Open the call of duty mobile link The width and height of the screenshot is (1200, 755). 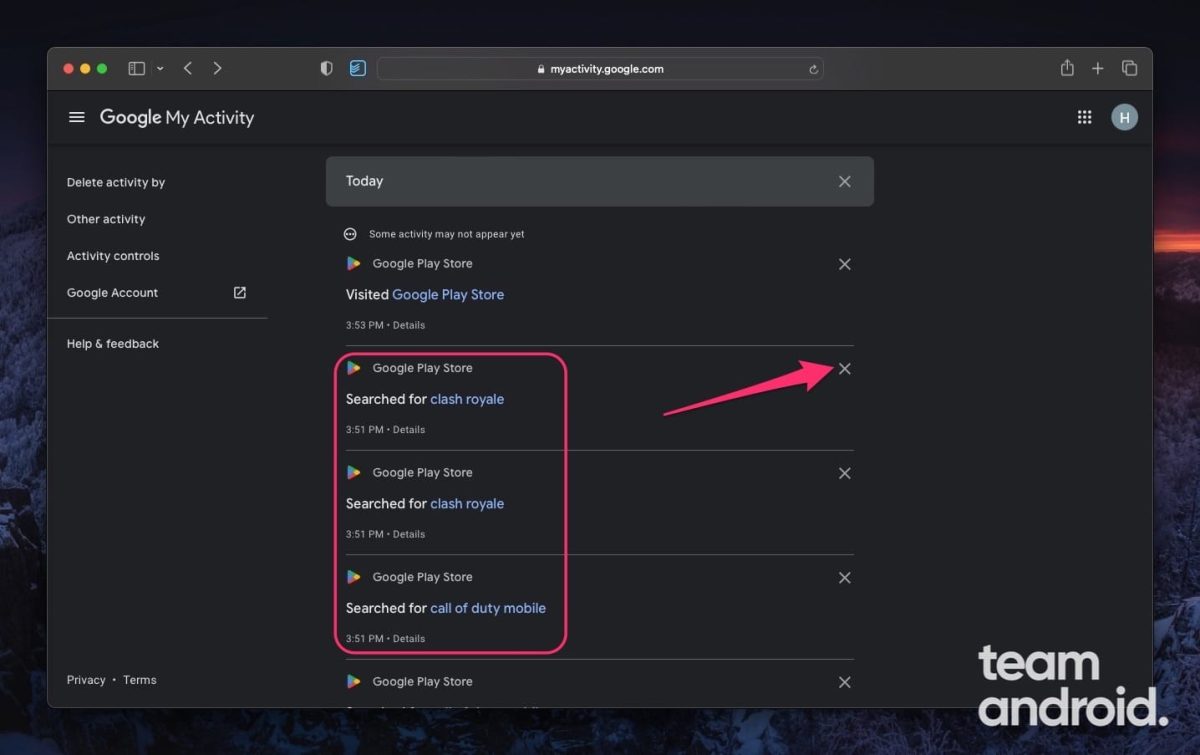point(488,608)
